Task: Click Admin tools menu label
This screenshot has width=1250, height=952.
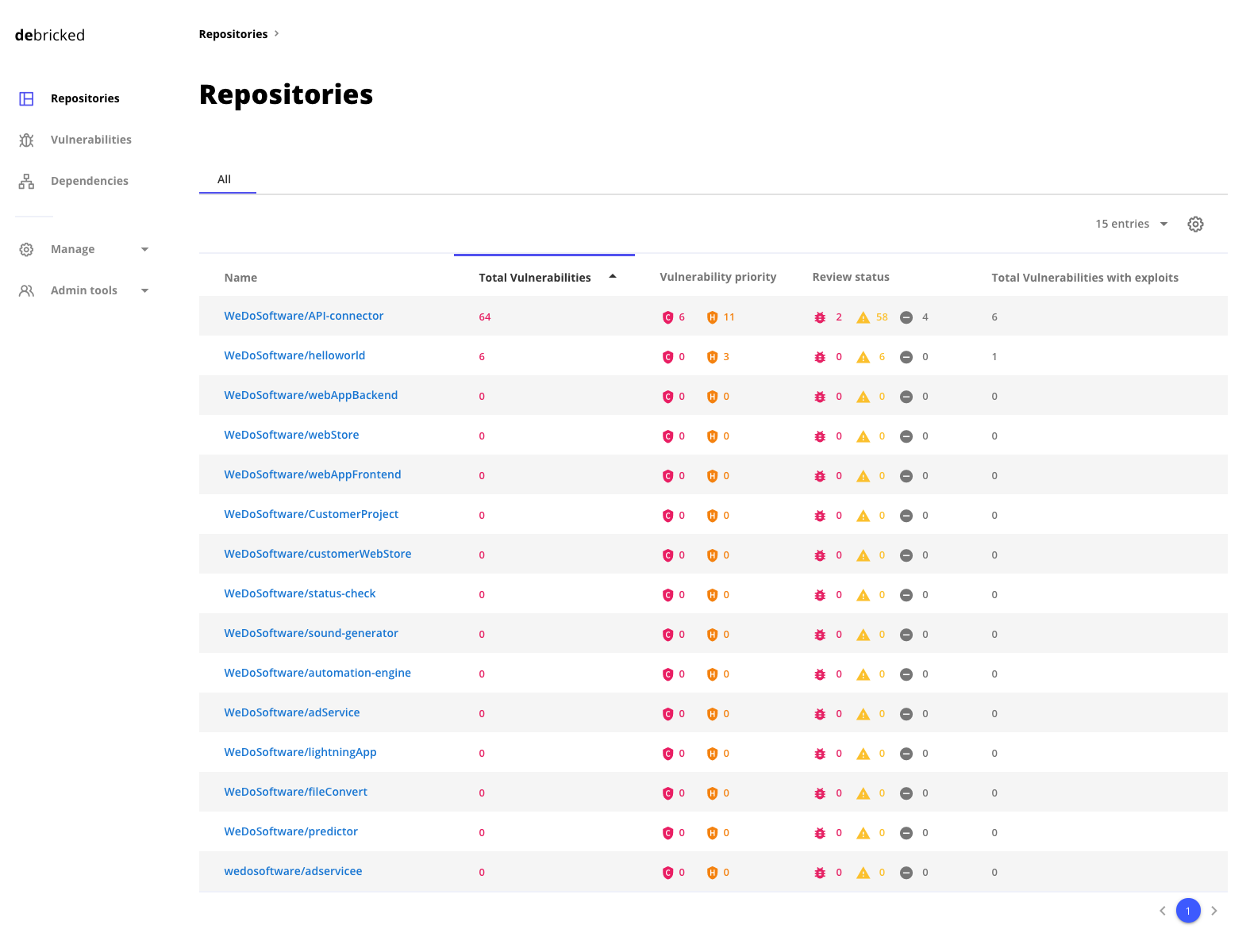Action: [84, 290]
